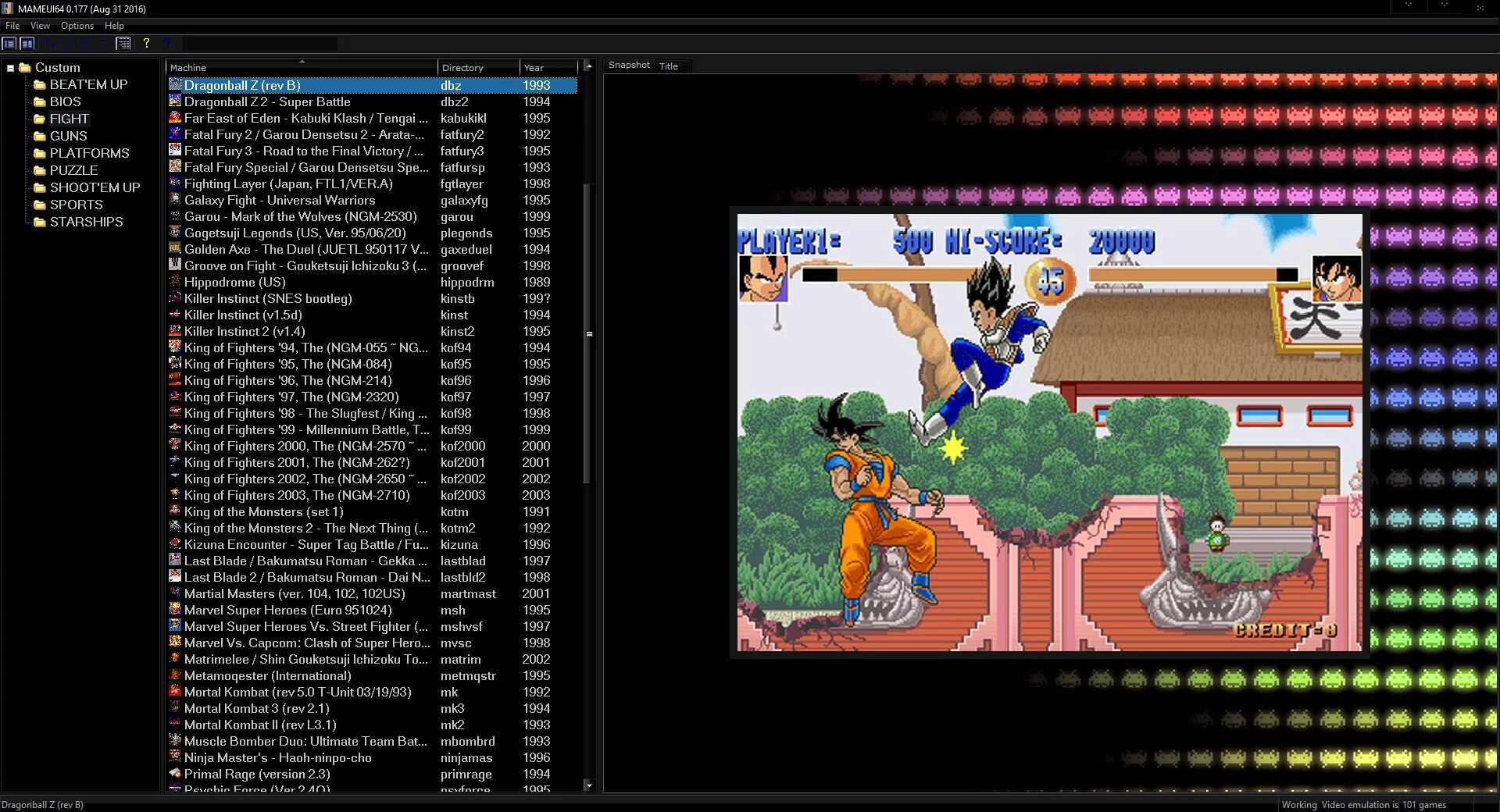Select Killer Instinct (v1.5d) row

tap(372, 315)
